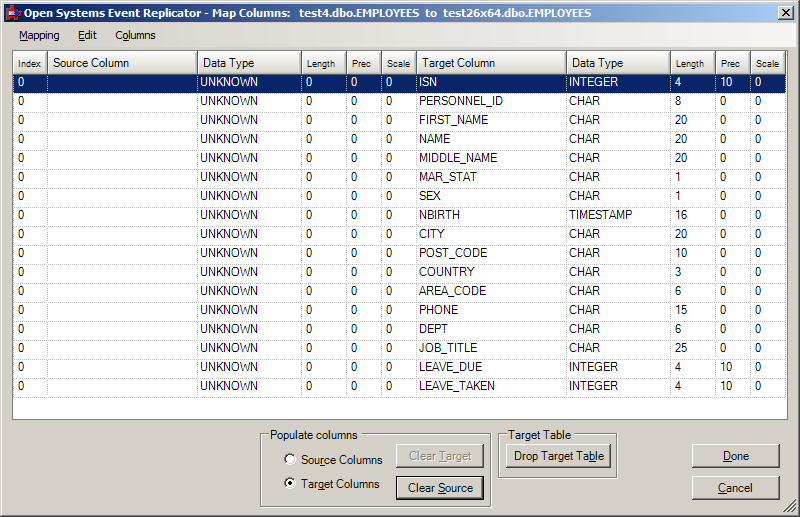800x517 pixels.
Task: Open the Edit menu
Action: (x=87, y=35)
